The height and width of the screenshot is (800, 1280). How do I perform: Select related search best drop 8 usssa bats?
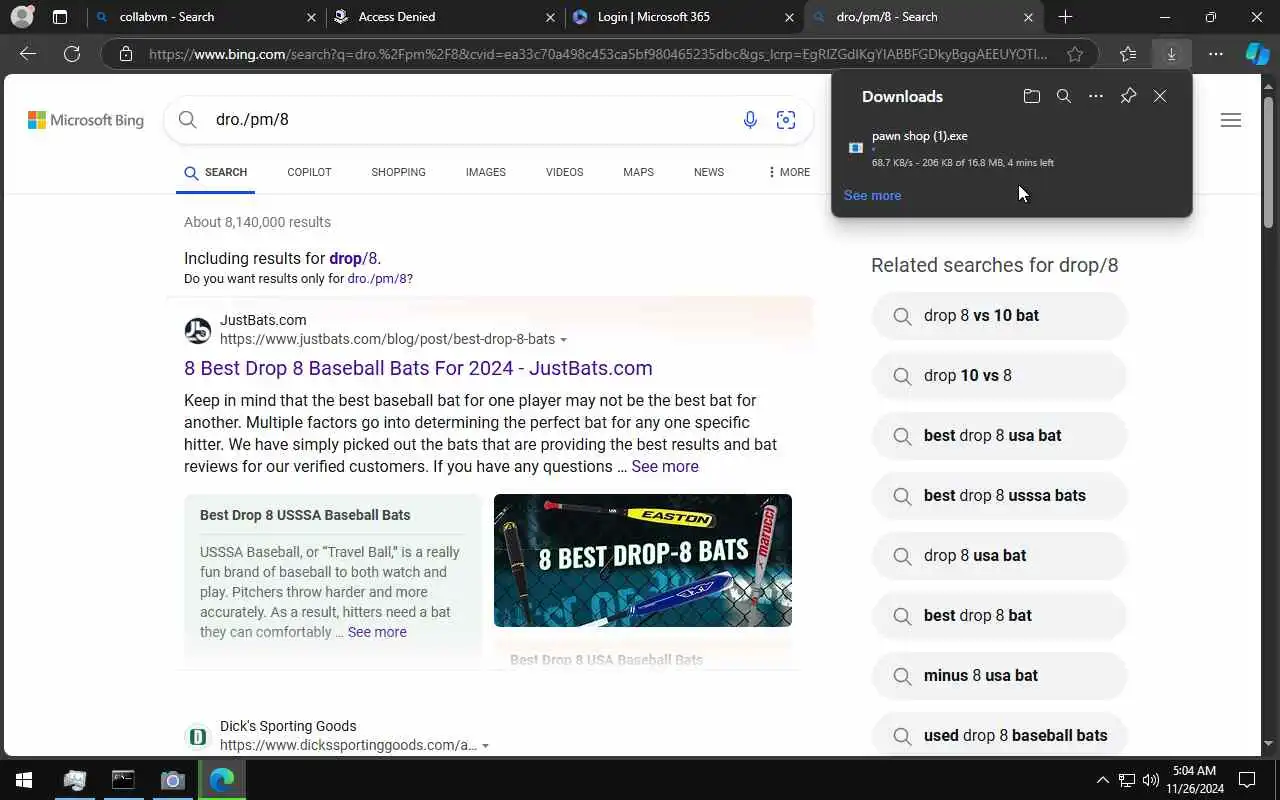[1000, 496]
